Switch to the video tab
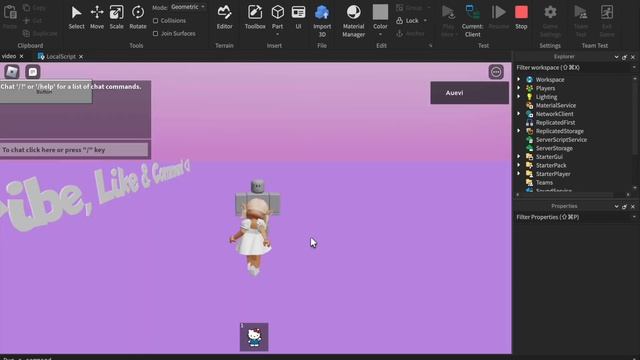 (9, 56)
